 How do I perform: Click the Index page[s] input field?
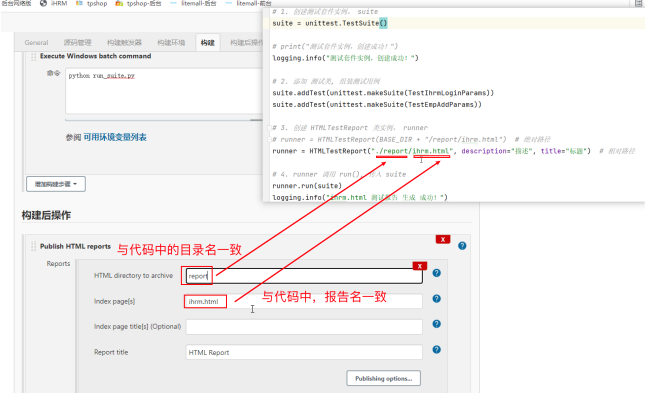[x=304, y=301]
